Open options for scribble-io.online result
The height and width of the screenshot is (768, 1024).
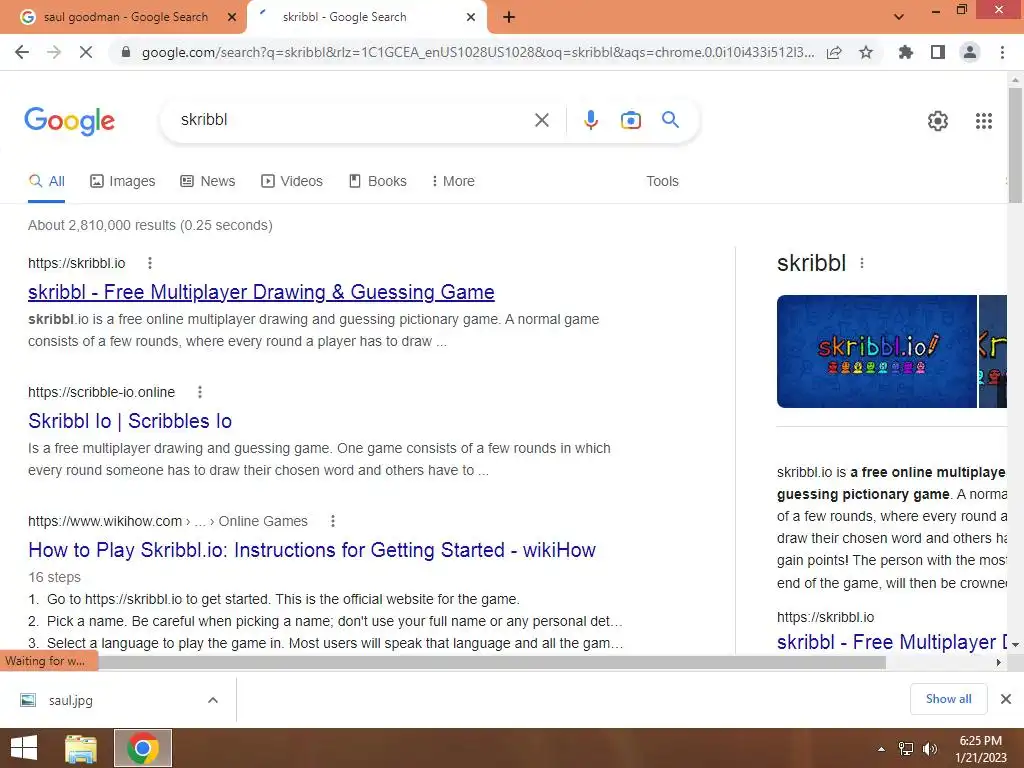pos(200,392)
